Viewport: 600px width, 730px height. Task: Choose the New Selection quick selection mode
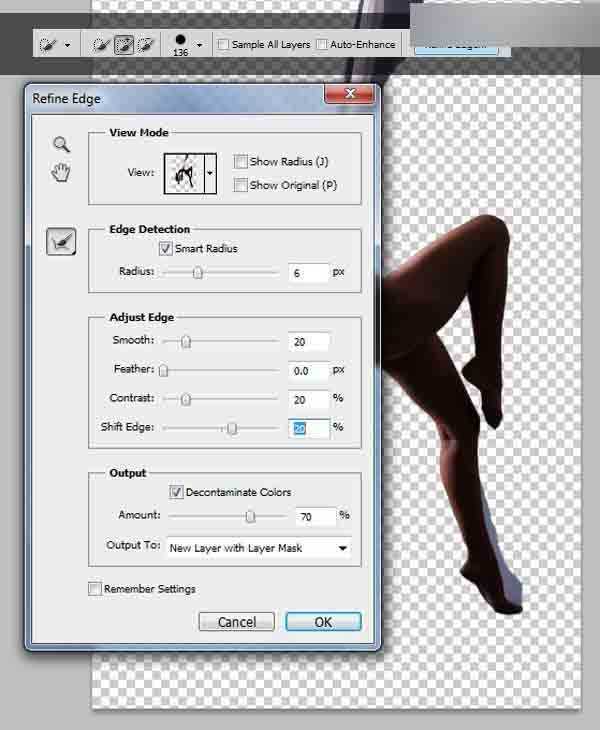pos(100,45)
